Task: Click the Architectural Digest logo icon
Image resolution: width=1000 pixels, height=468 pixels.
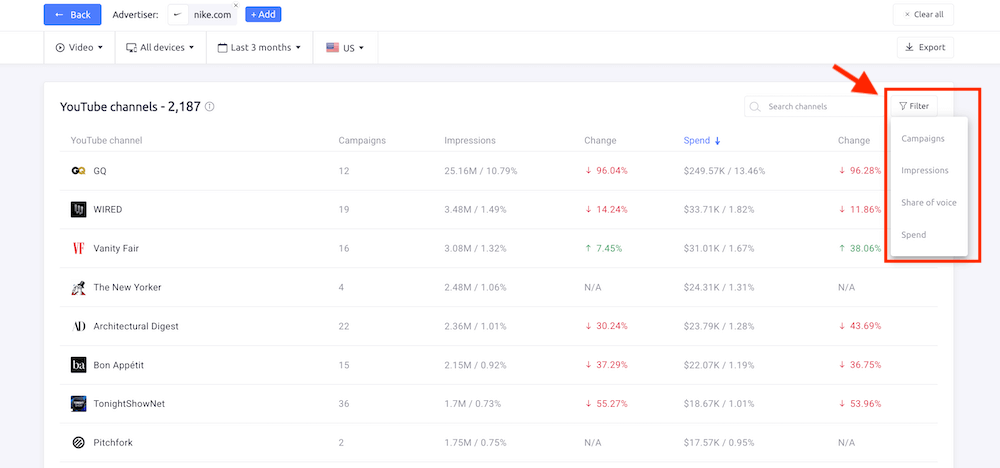Action: [79, 327]
